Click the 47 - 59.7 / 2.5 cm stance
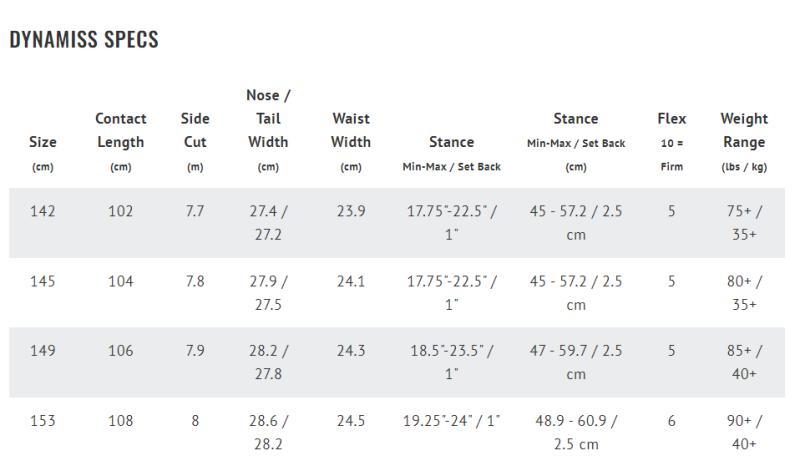 pyautogui.click(x=576, y=362)
